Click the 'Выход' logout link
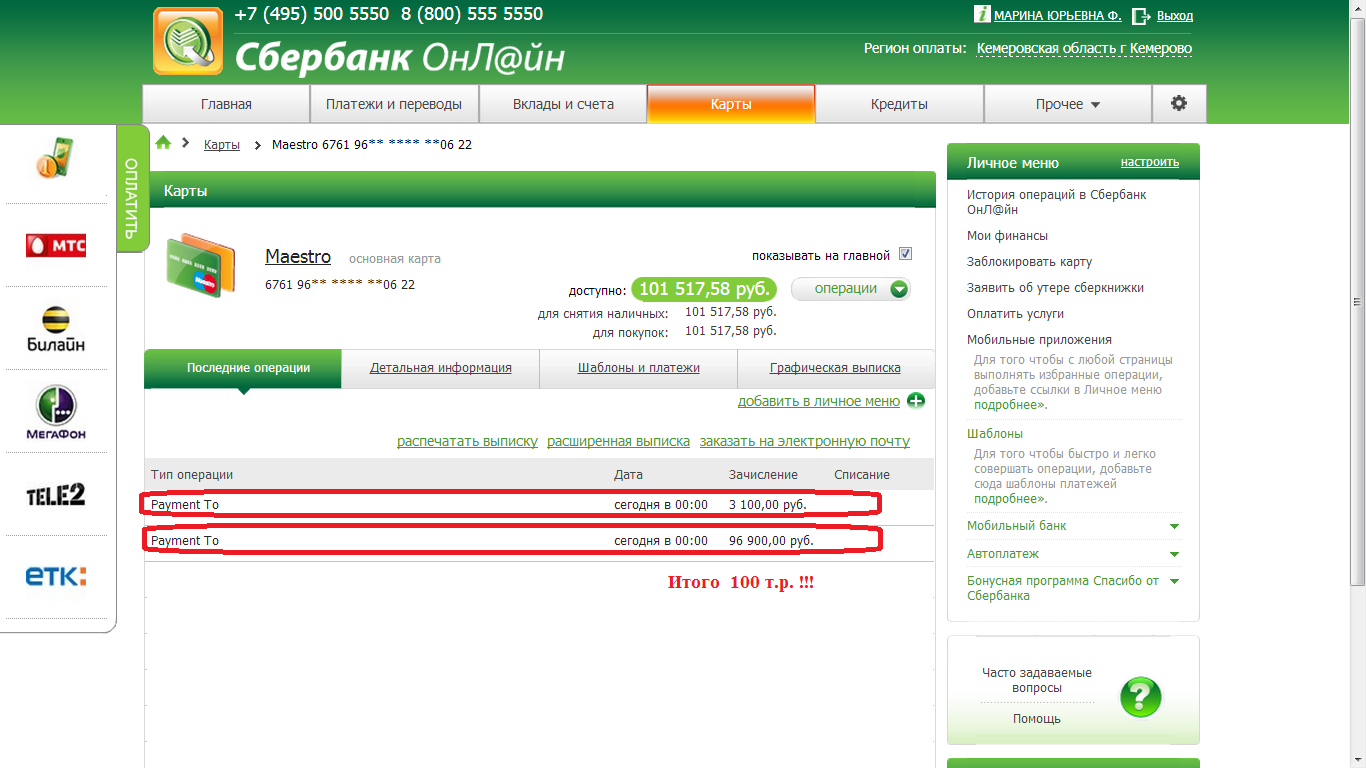The width and height of the screenshot is (1366, 768). point(1175,16)
